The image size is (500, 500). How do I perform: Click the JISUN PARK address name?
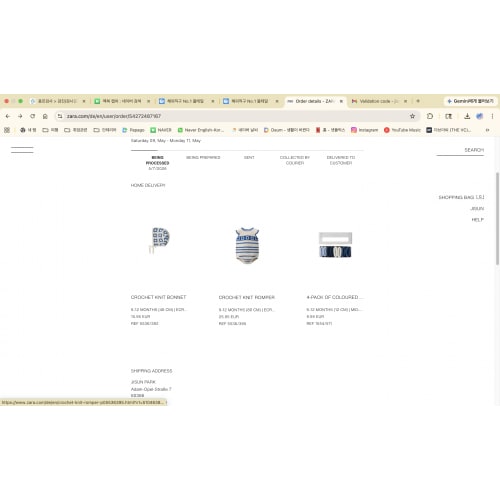[143, 382]
